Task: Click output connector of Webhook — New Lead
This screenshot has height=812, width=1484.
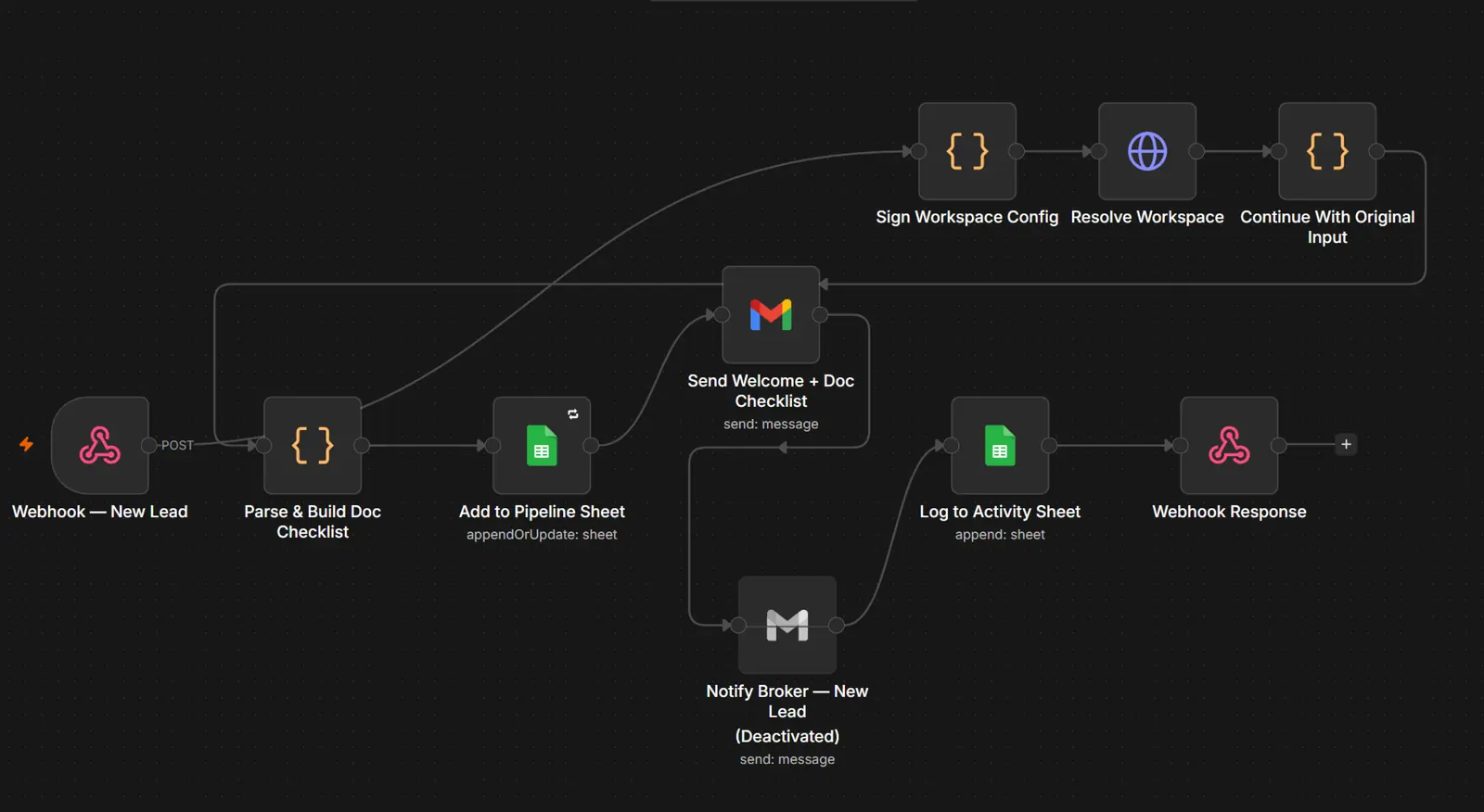Action: tap(148, 445)
